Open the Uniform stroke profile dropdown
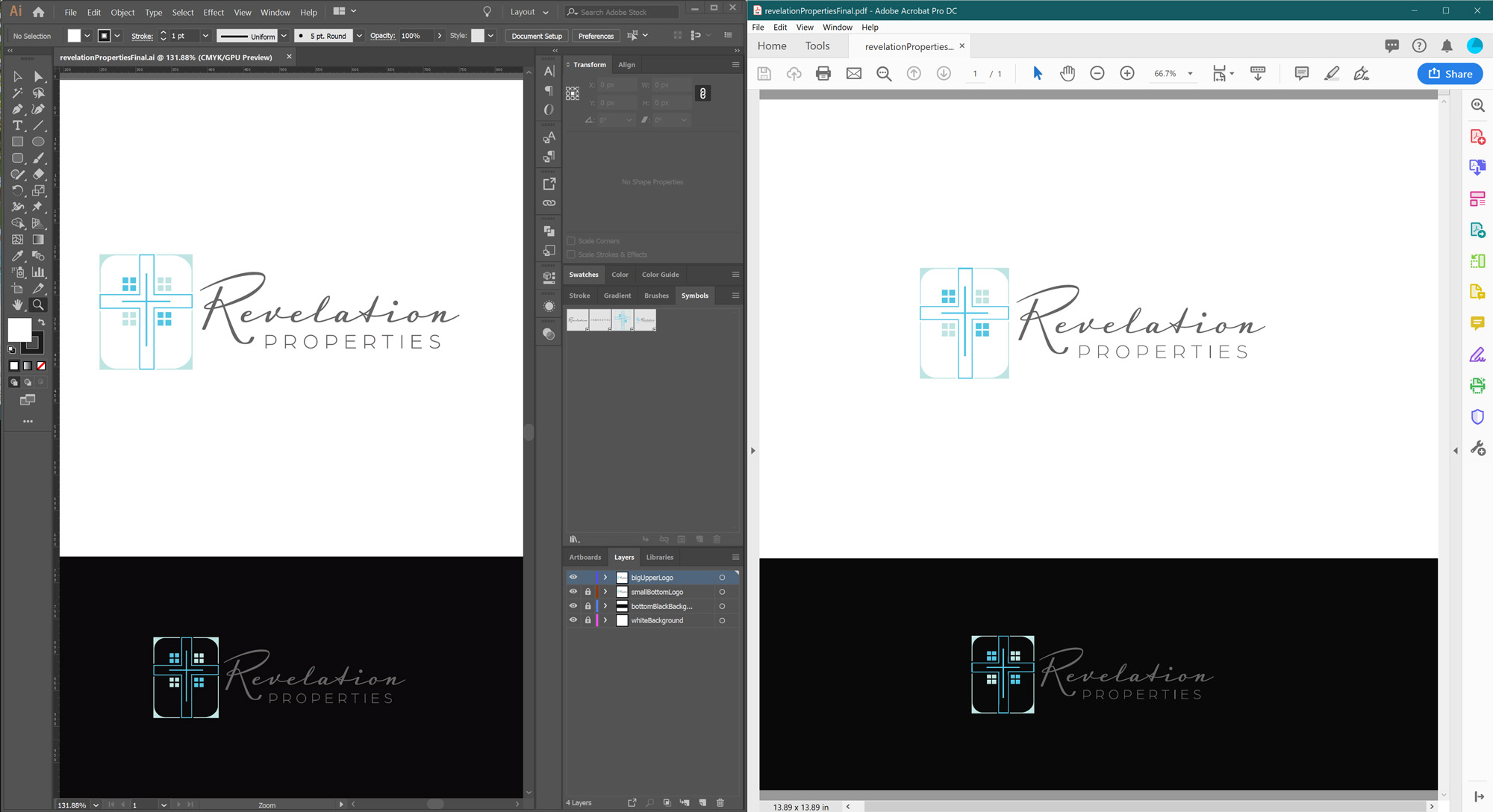The image size is (1493, 812). click(284, 36)
